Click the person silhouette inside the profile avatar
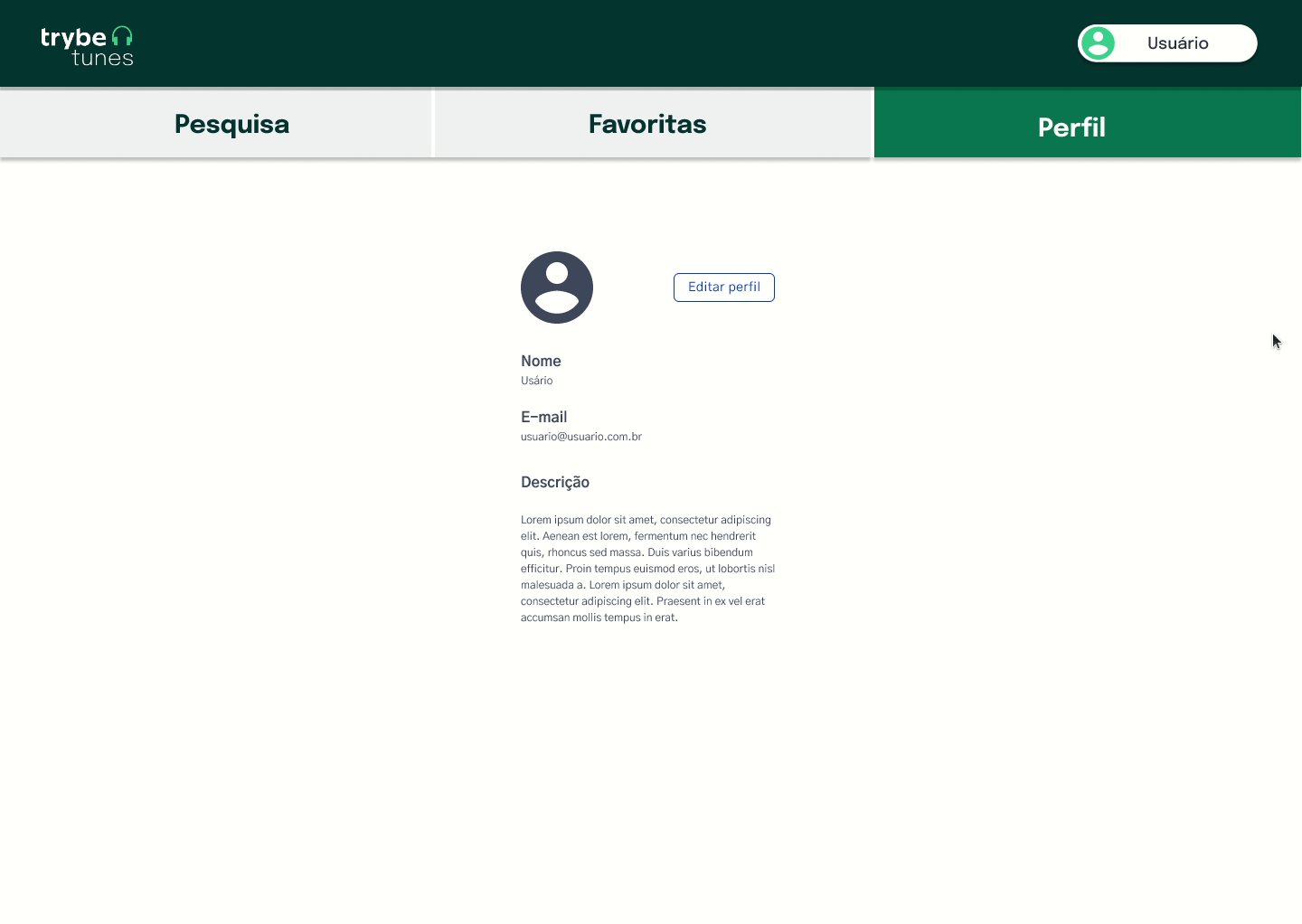This screenshot has width=1302, height=924. [x=556, y=287]
